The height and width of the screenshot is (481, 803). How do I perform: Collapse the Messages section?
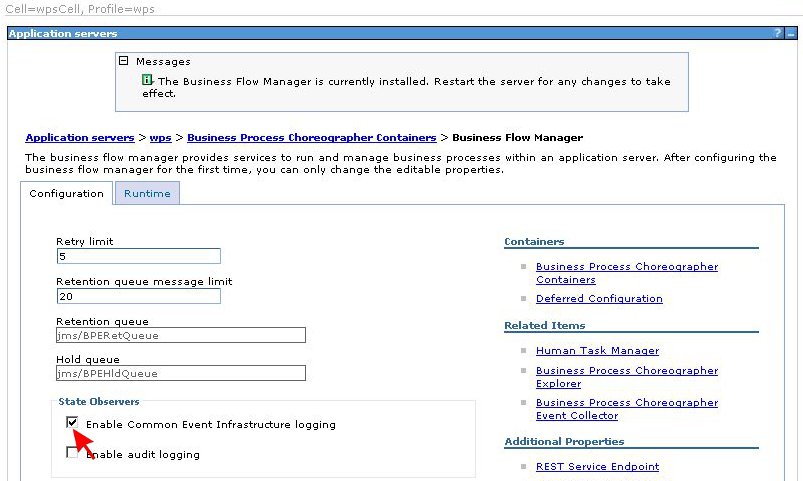[x=124, y=61]
